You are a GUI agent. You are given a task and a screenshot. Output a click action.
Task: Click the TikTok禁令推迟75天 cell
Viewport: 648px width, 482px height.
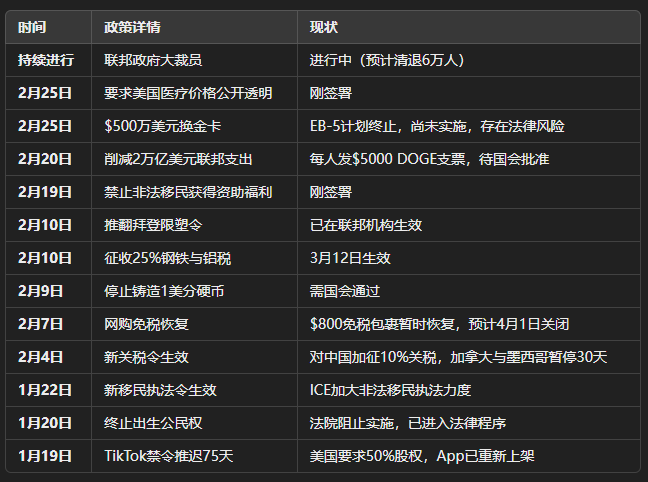pos(168,456)
